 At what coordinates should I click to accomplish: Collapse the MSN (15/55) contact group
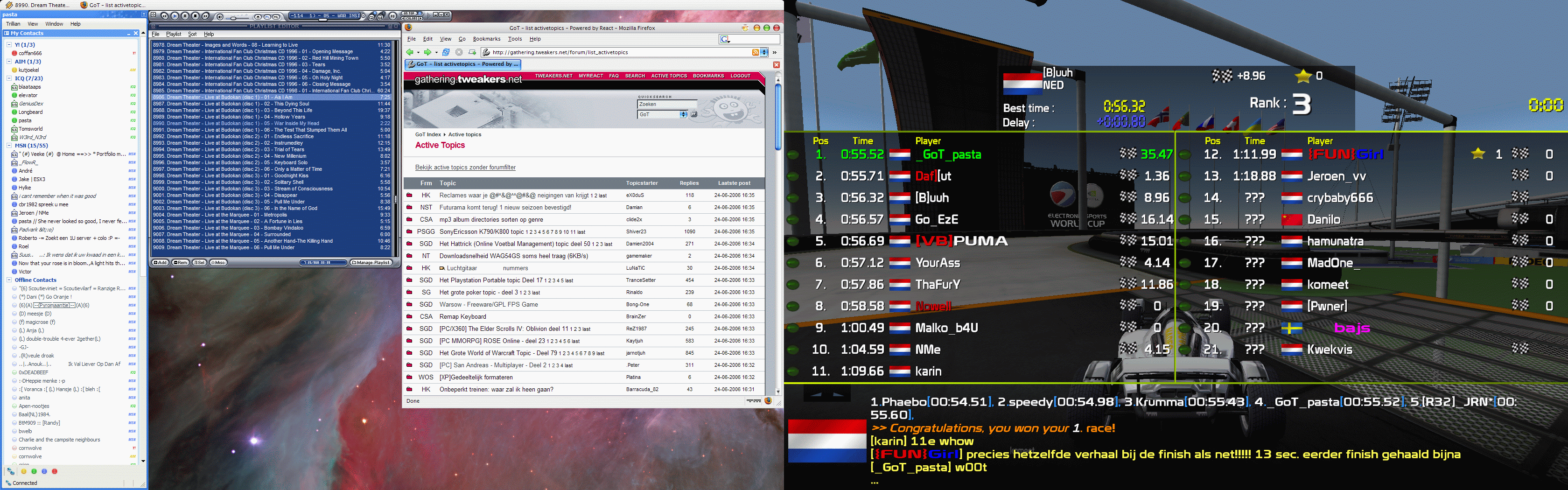(9, 146)
